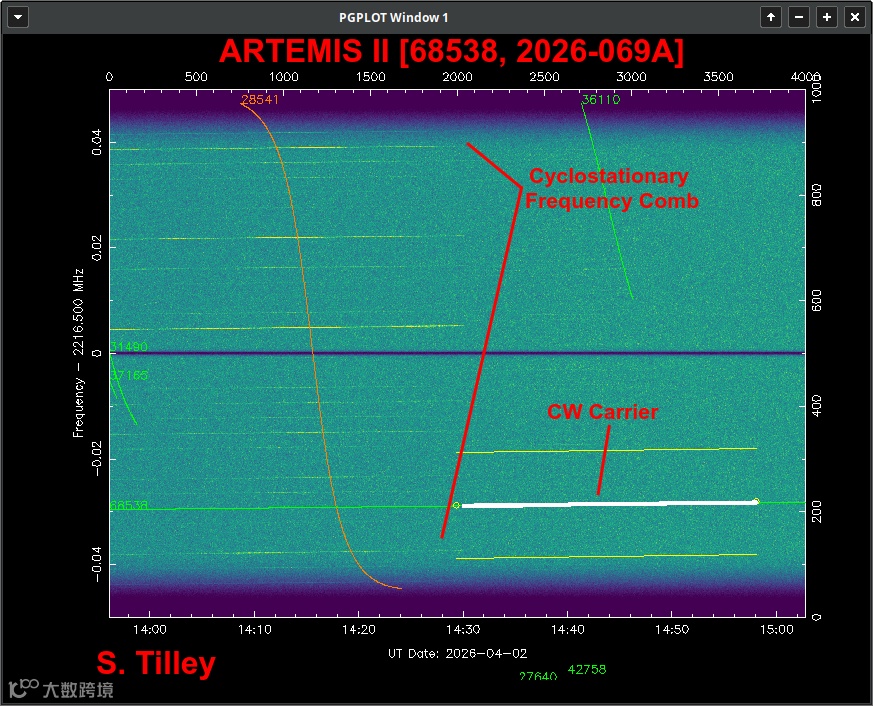Screen dimensions: 873x706
Task: Click the end circle marker of carrier trace
Action: (756, 501)
